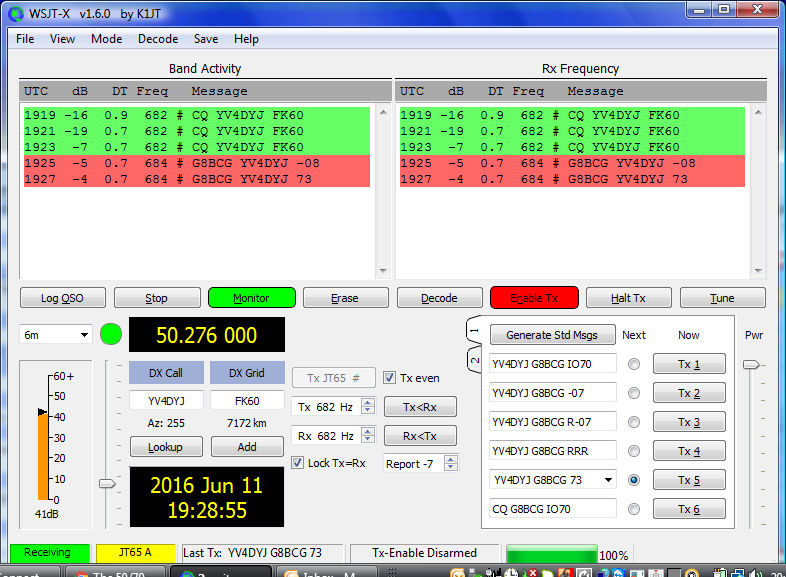Click Rx Frequency scrollbar up arrow

(x=758, y=112)
